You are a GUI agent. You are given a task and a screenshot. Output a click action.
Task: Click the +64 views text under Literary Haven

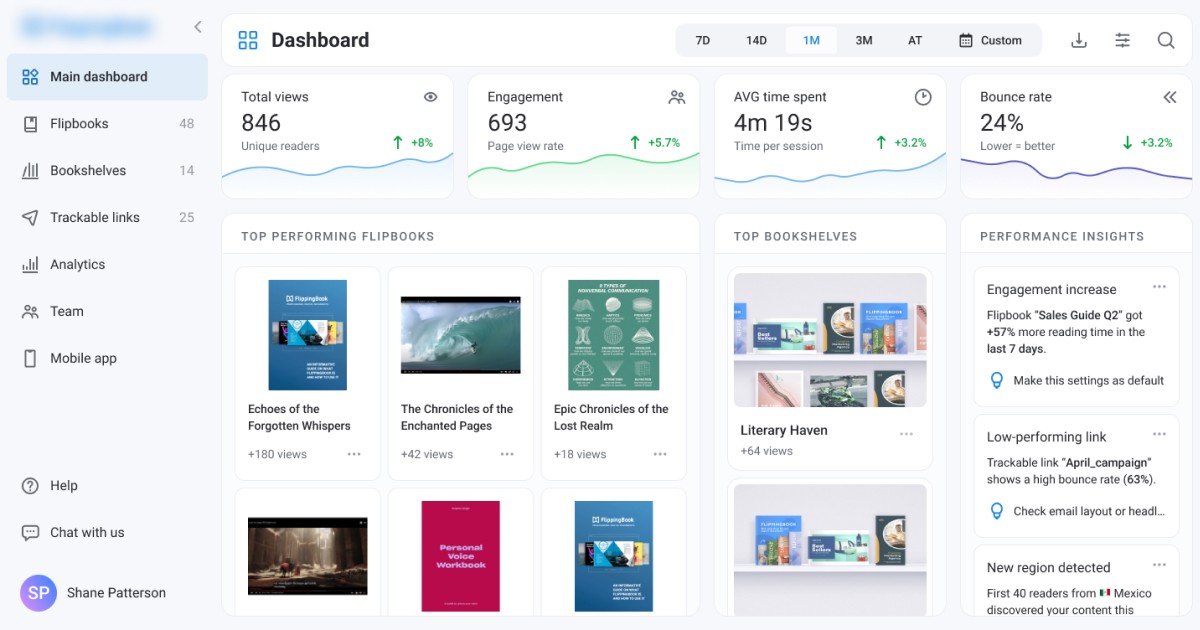pos(766,451)
